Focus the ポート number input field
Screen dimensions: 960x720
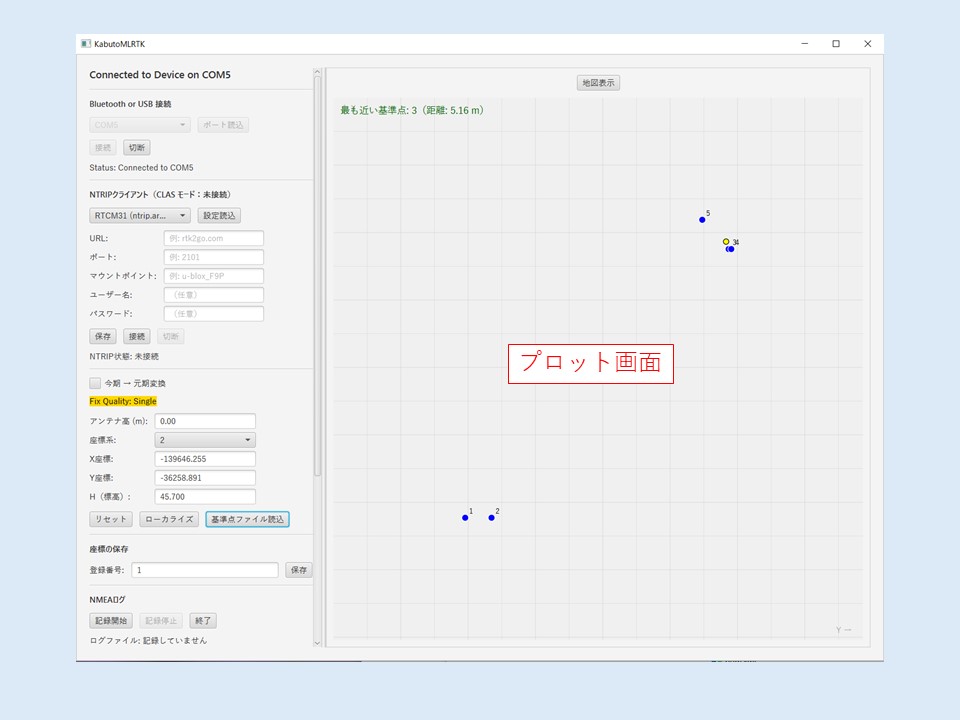tap(214, 257)
